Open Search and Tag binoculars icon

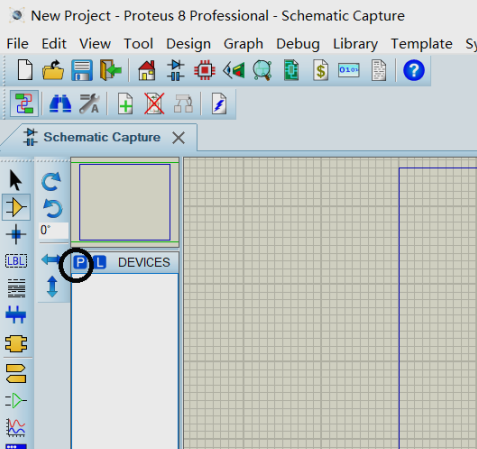60,104
